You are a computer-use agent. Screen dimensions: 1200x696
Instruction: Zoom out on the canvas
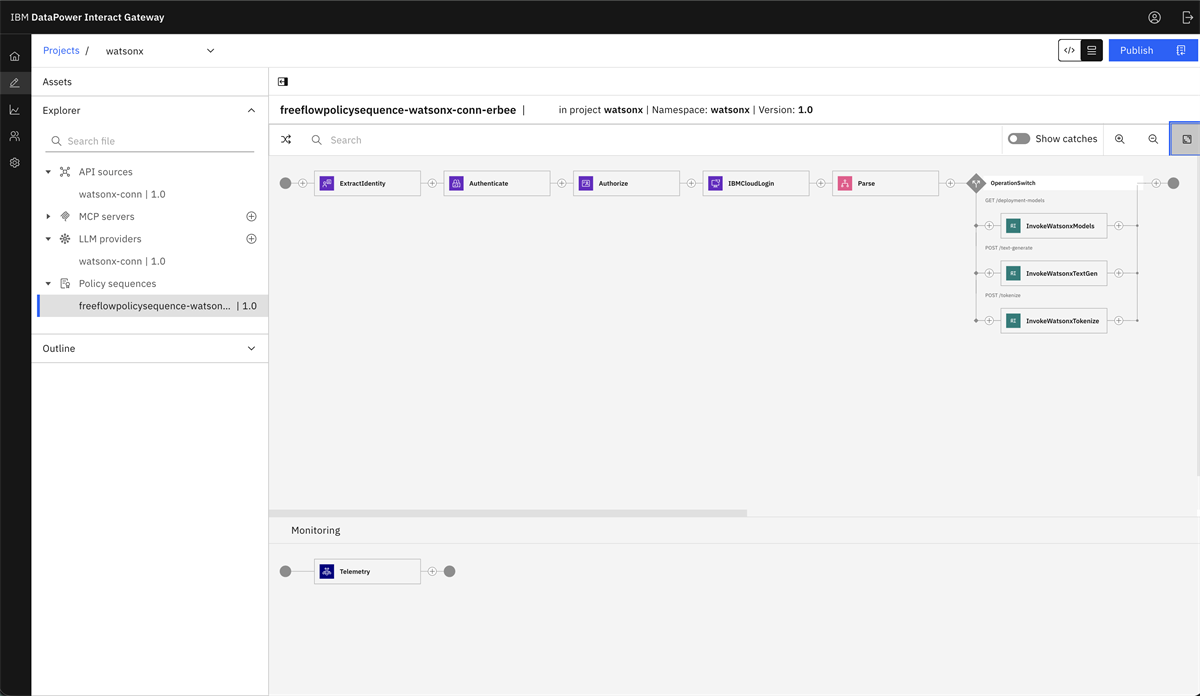(x=1153, y=139)
